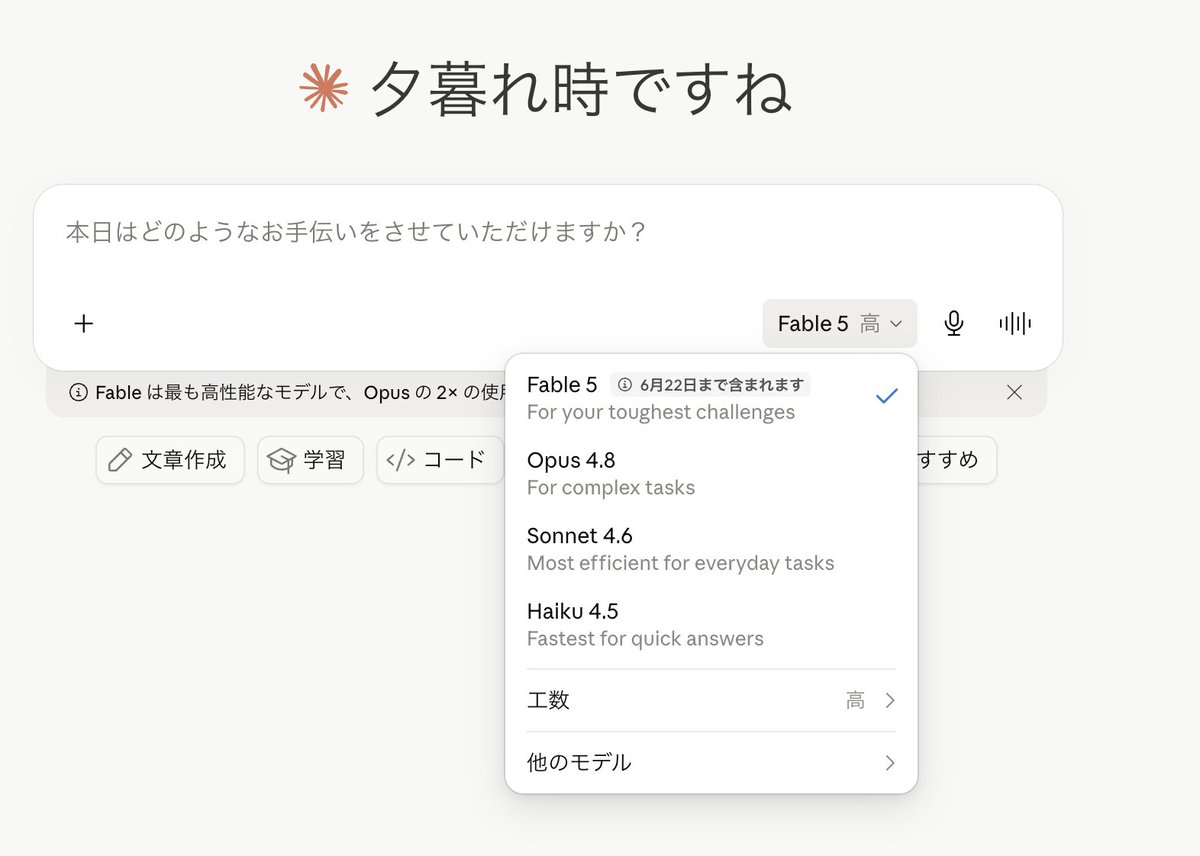1200x856 pixels.
Task: Click the blue checkmark next to Fable 5
Action: (887, 396)
